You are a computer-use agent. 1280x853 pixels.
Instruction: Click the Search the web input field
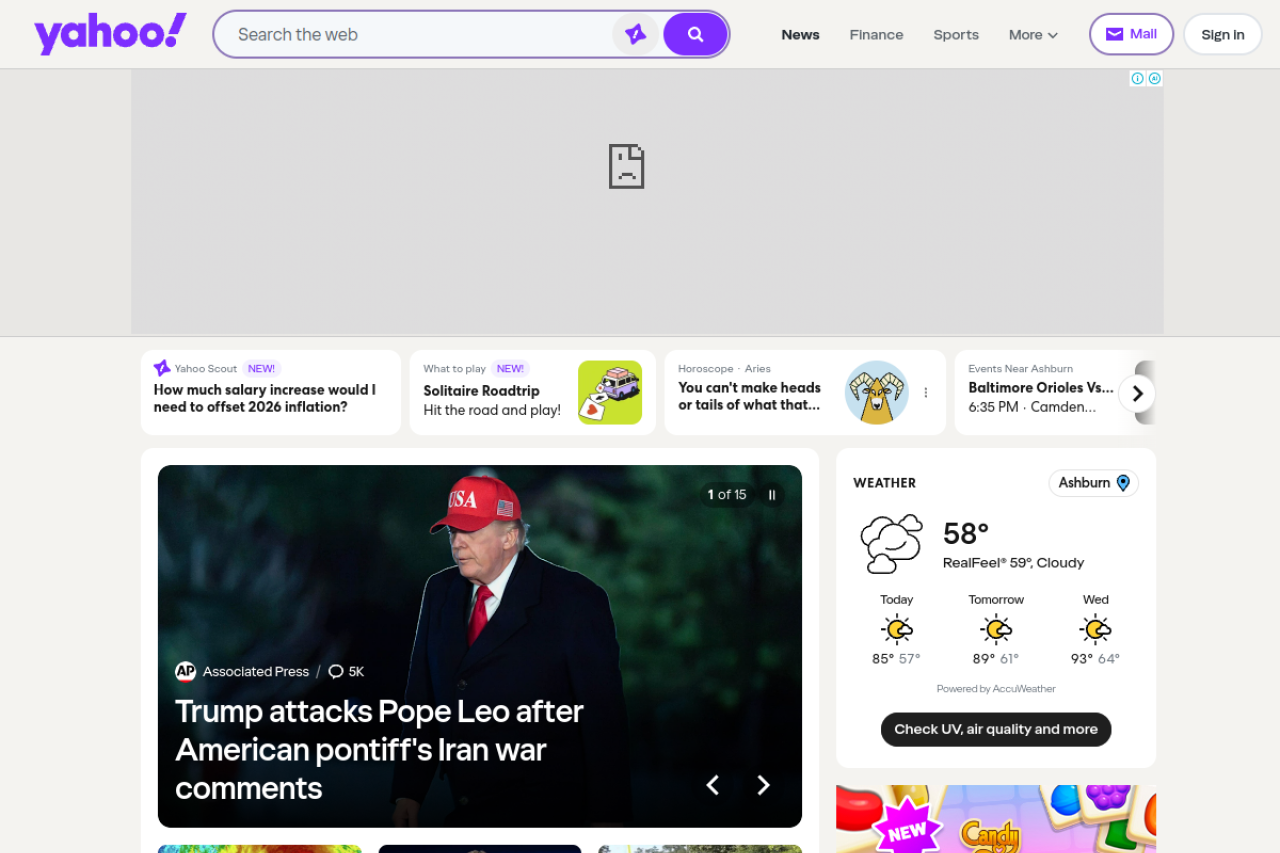coord(420,34)
